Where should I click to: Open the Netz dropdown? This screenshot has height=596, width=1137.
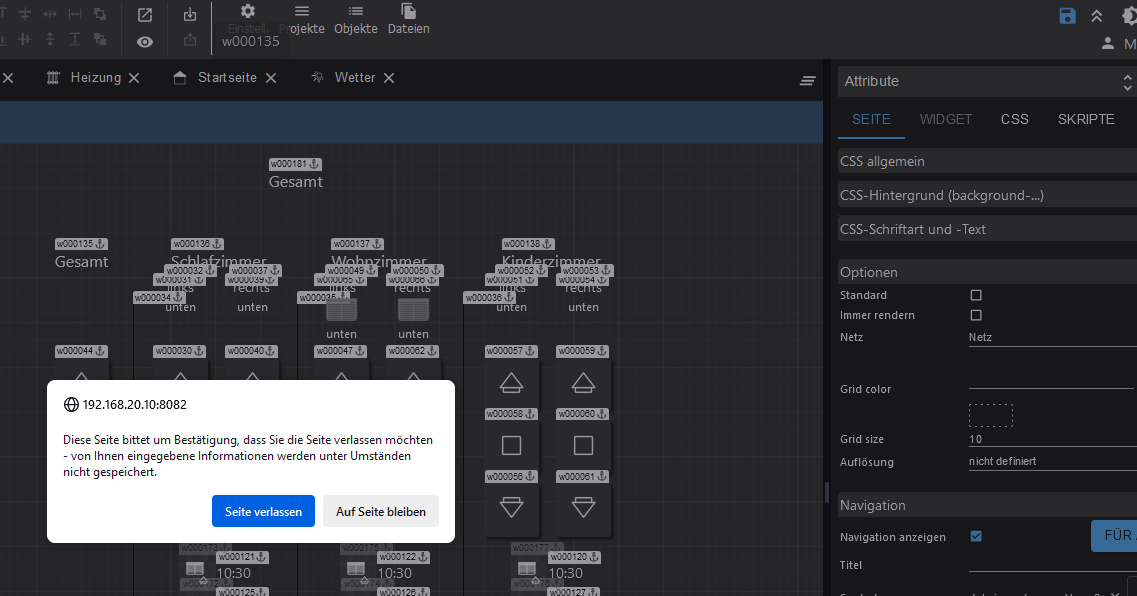click(1050, 337)
